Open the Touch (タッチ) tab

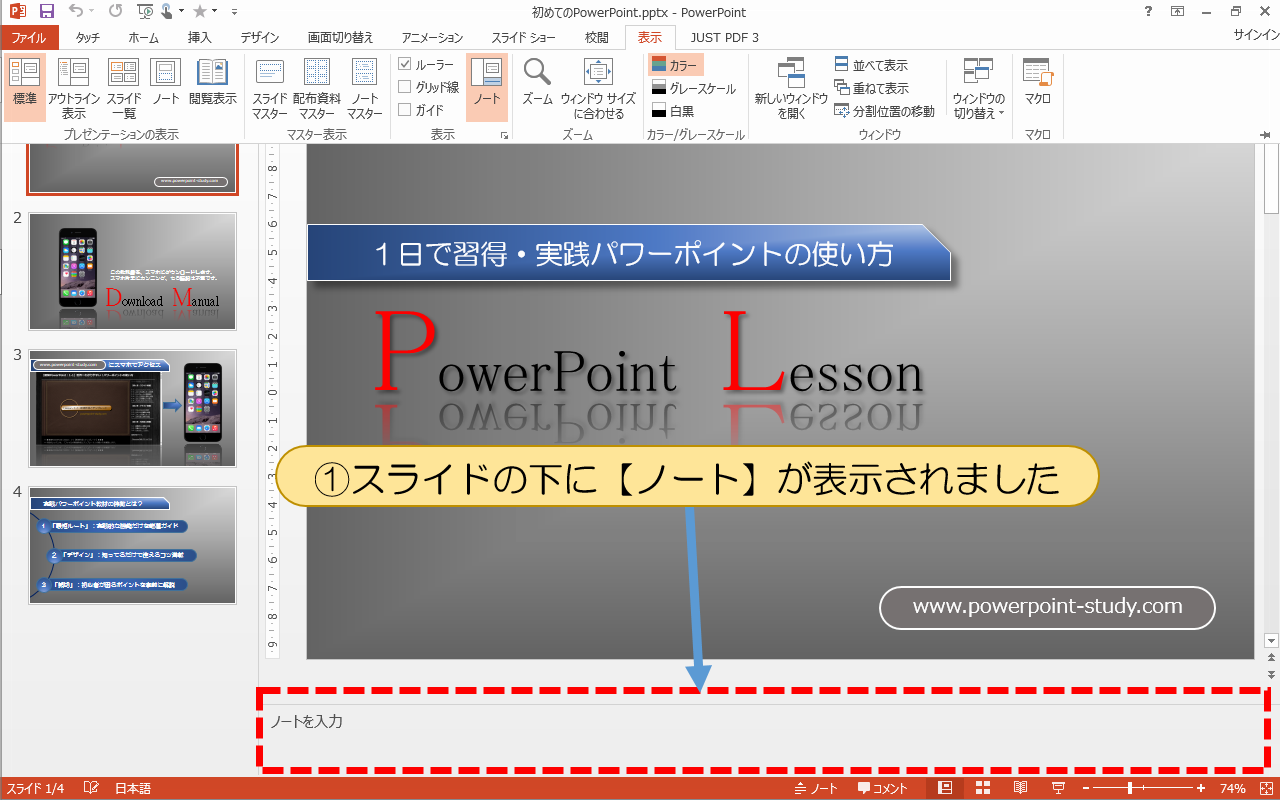[88, 37]
